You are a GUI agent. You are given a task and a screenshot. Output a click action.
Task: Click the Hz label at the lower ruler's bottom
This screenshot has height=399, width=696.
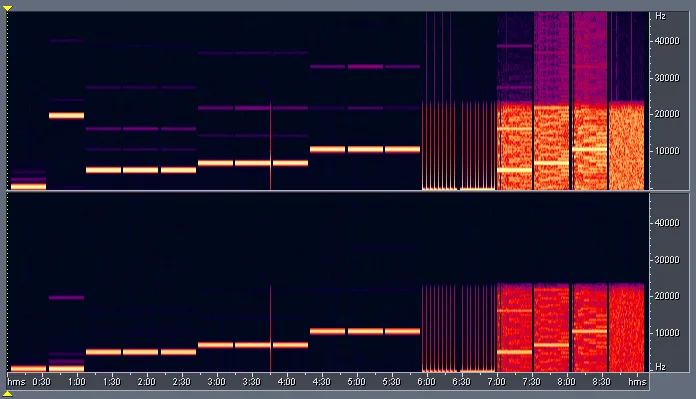point(660,367)
